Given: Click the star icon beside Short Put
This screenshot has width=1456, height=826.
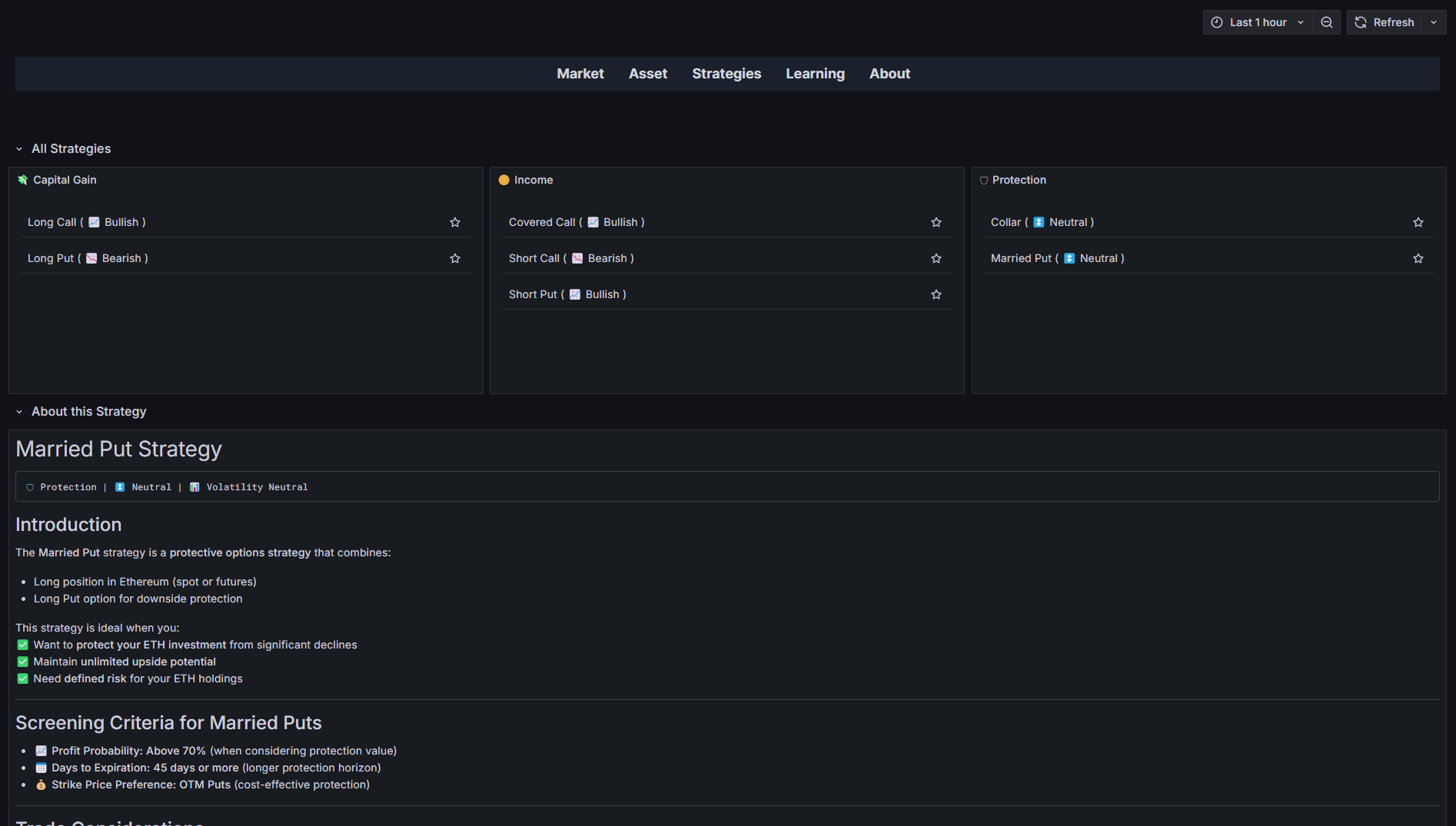Looking at the screenshot, I should 936,294.
